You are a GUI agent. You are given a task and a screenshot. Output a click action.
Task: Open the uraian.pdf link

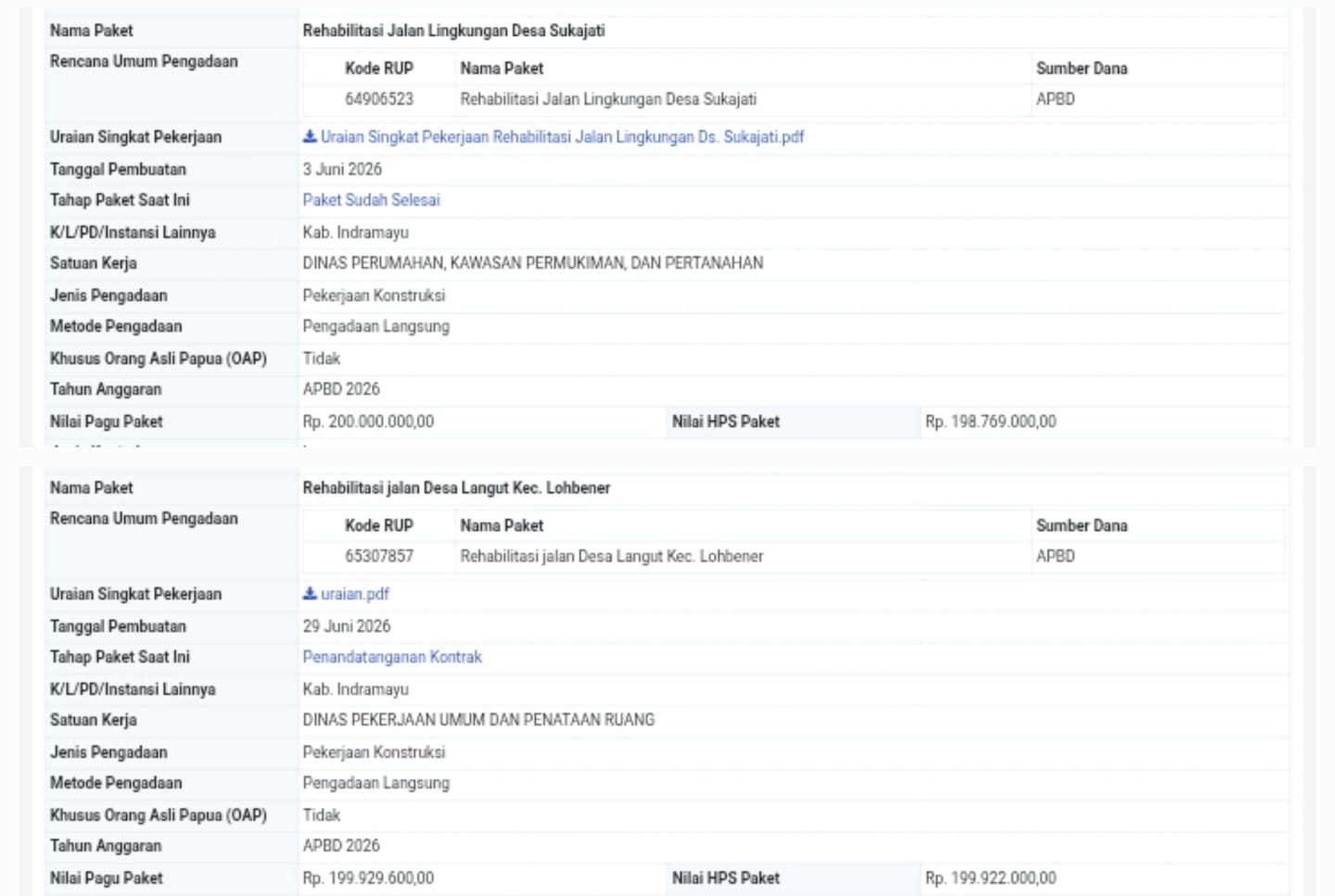pos(355,594)
